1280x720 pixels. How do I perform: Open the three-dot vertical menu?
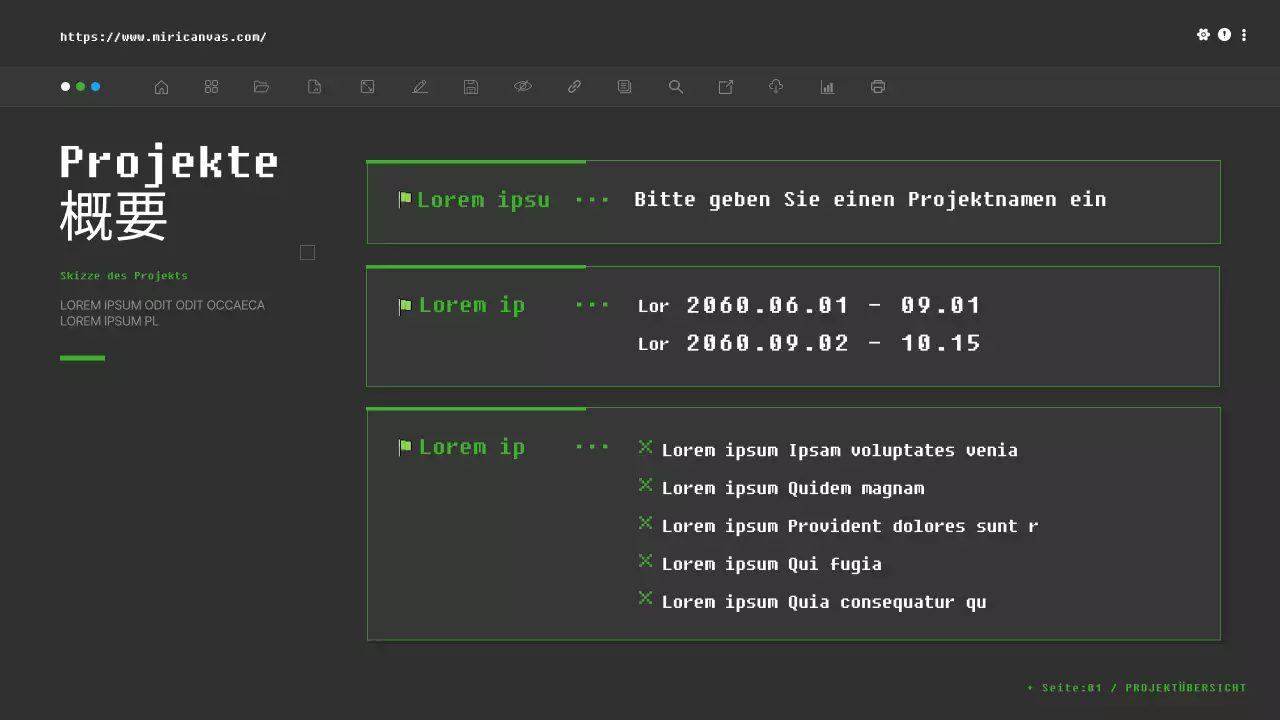[x=1244, y=35]
